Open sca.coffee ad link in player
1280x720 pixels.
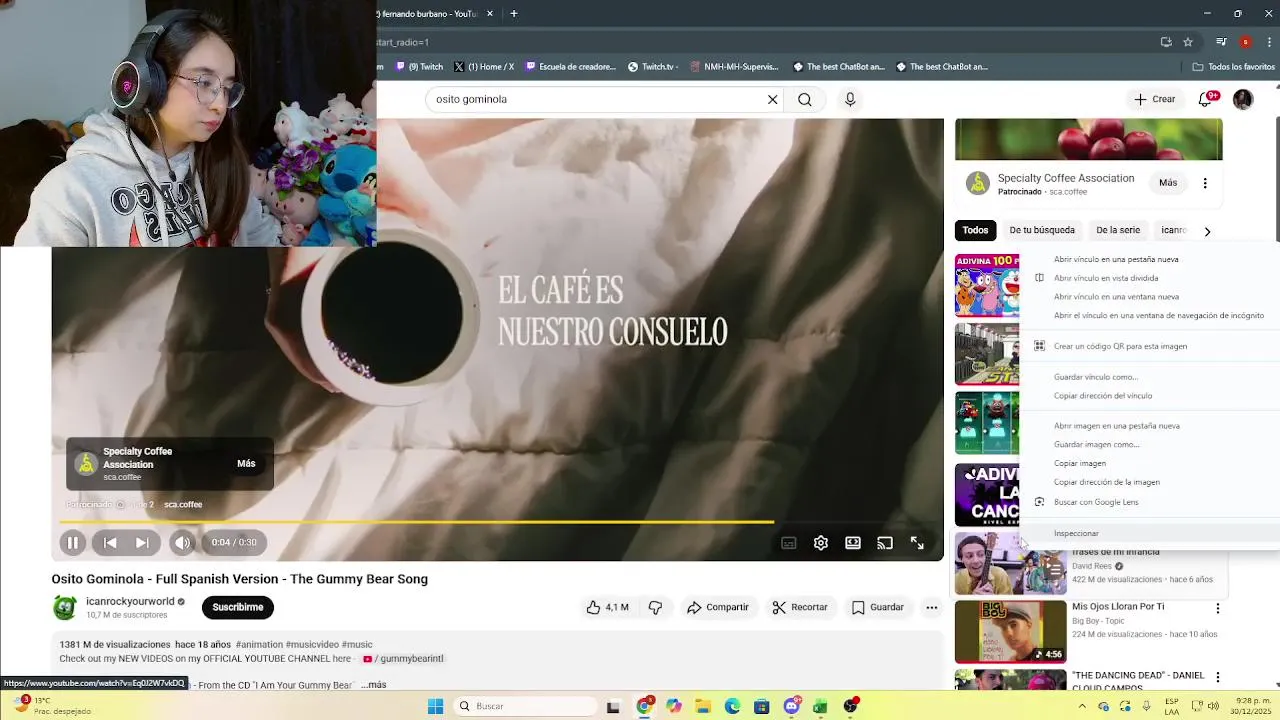pyautogui.click(x=183, y=505)
